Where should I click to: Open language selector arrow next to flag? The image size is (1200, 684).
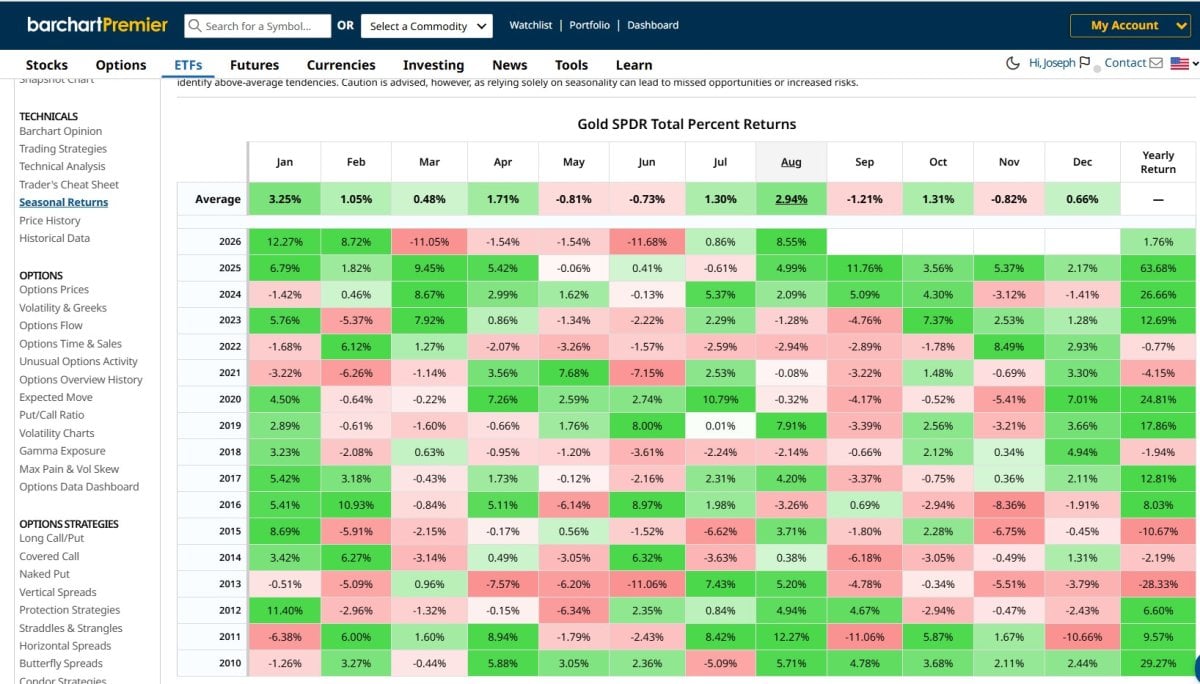[1193, 63]
